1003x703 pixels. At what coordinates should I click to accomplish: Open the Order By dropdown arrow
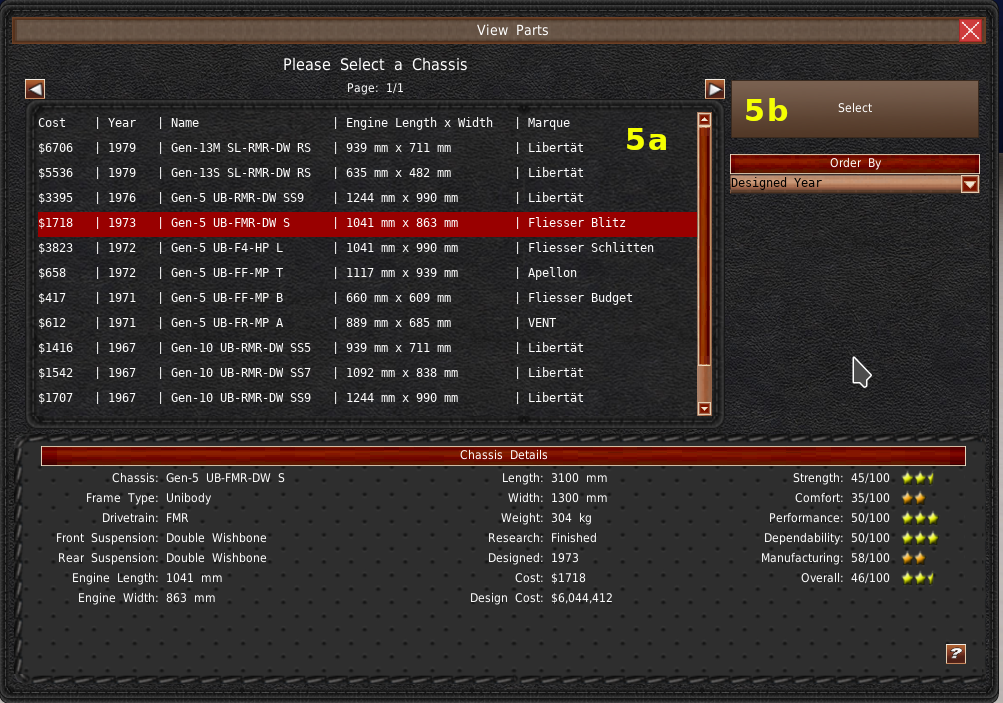click(x=969, y=184)
